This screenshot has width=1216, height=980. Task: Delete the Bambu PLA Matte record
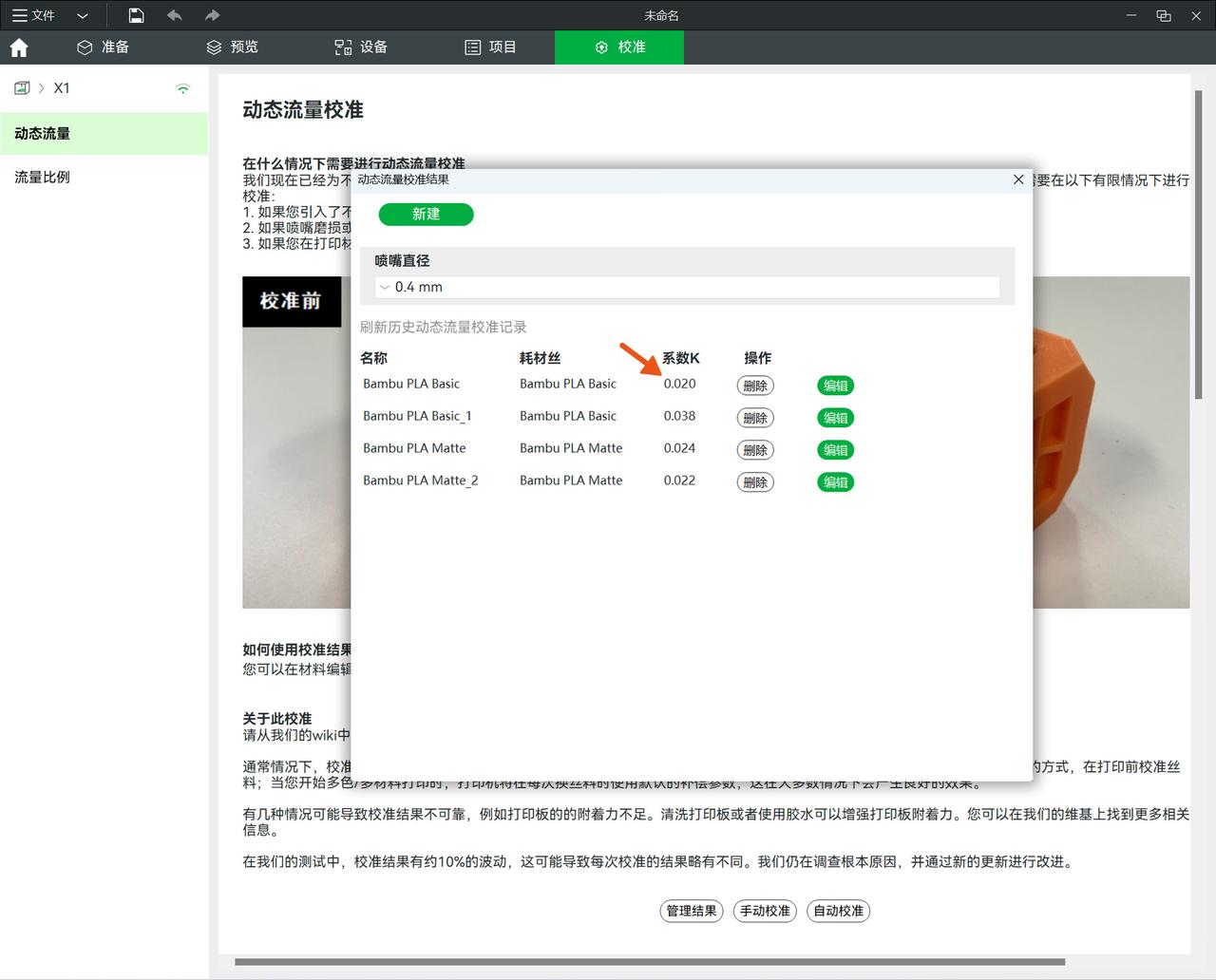[755, 450]
